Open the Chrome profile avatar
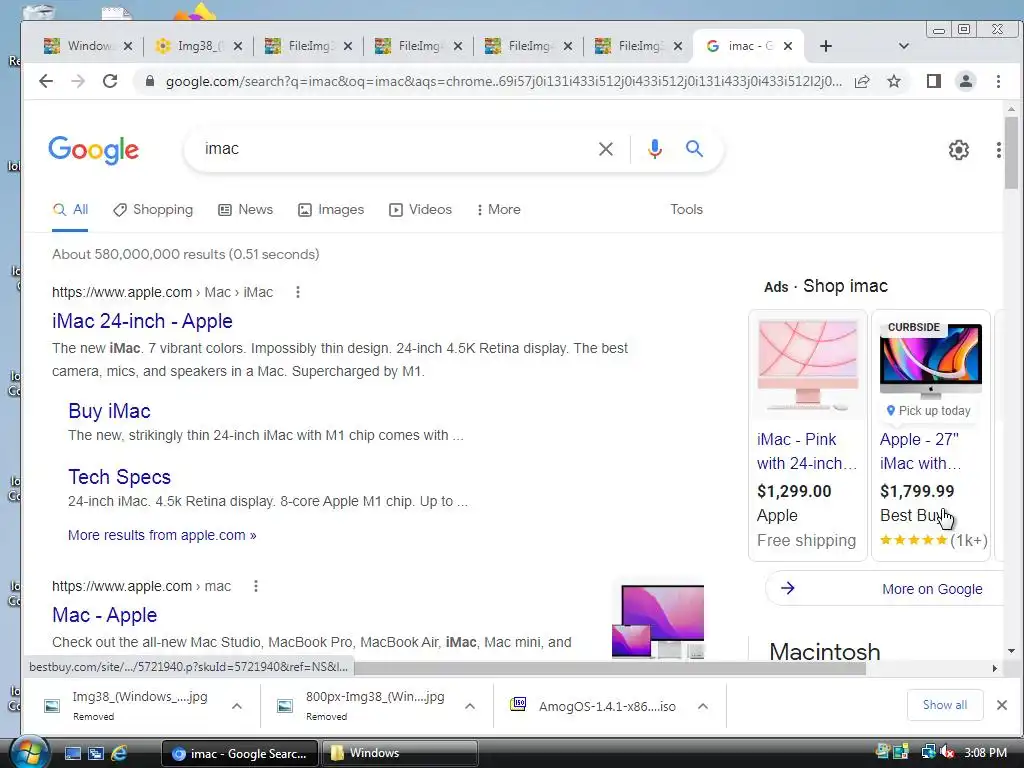Image resolution: width=1024 pixels, height=768 pixels. [x=965, y=81]
